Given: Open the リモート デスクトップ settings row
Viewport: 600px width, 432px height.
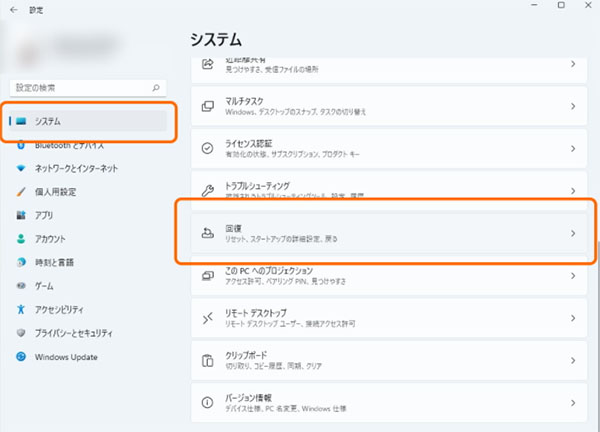Looking at the screenshot, I should [x=389, y=318].
